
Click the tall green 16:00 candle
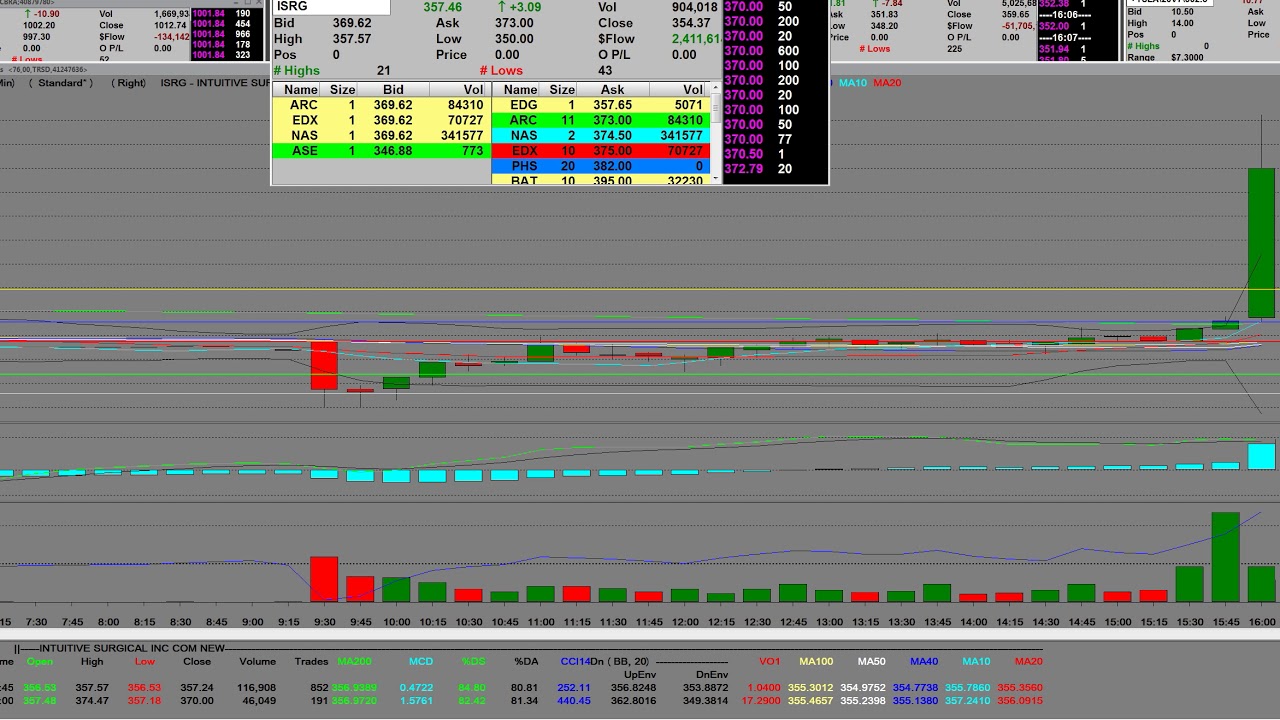pyautogui.click(x=1262, y=244)
